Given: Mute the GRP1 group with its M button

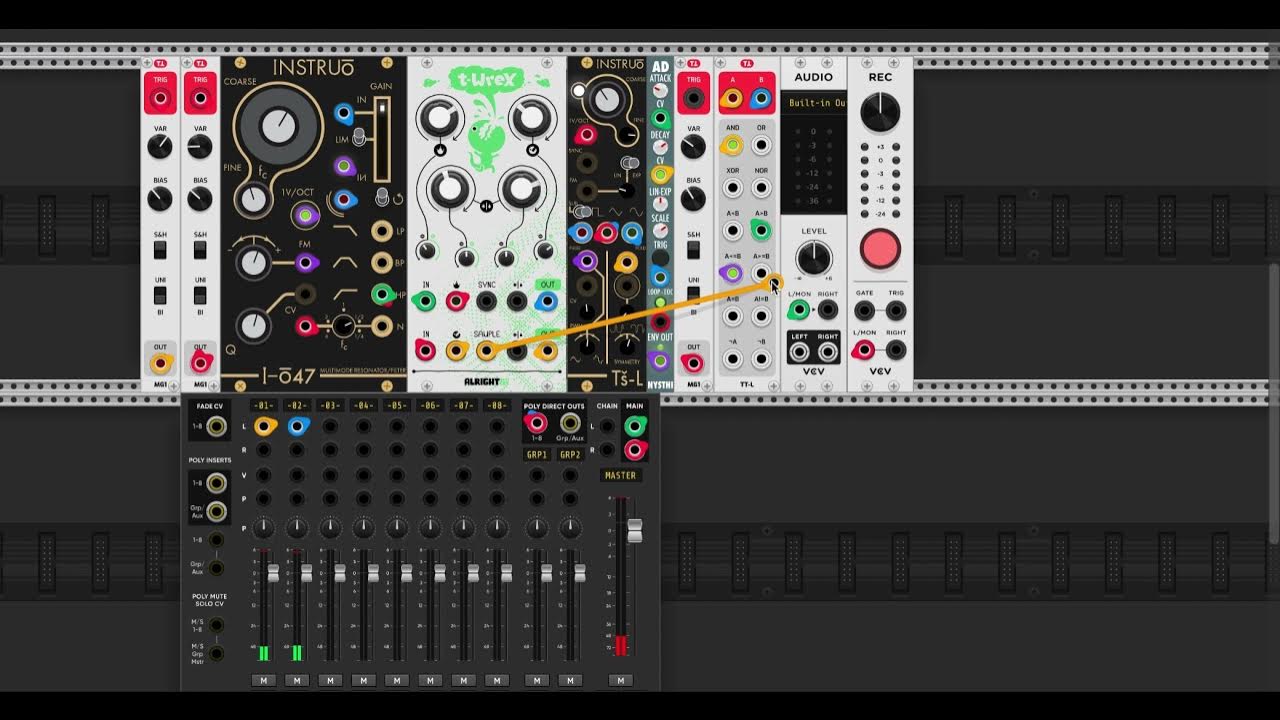Looking at the screenshot, I should (537, 680).
